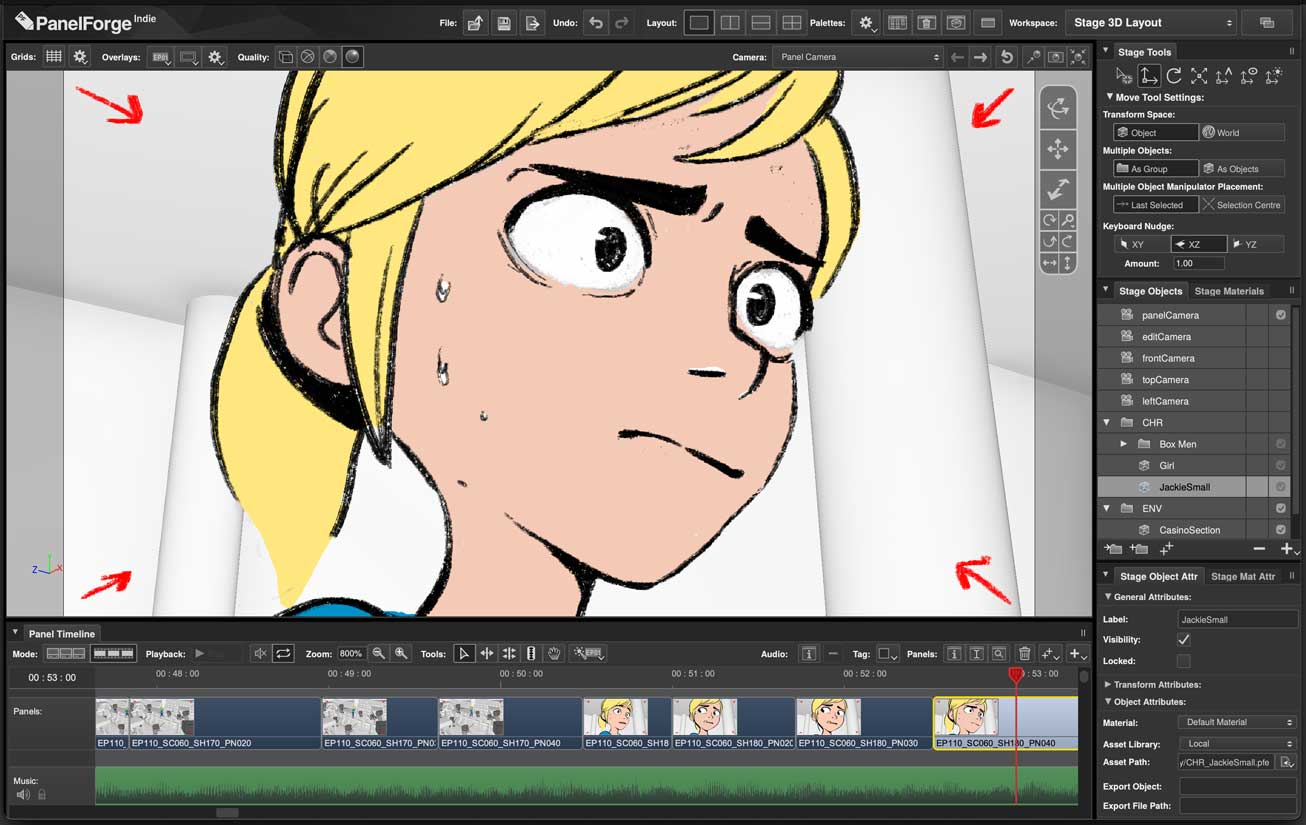Open the Material dropdown
The width and height of the screenshot is (1306, 825).
[1238, 722]
